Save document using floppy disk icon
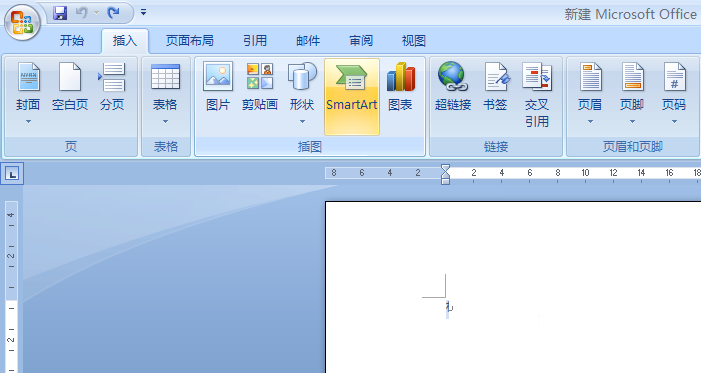This screenshot has height=373, width=701. 60,13
